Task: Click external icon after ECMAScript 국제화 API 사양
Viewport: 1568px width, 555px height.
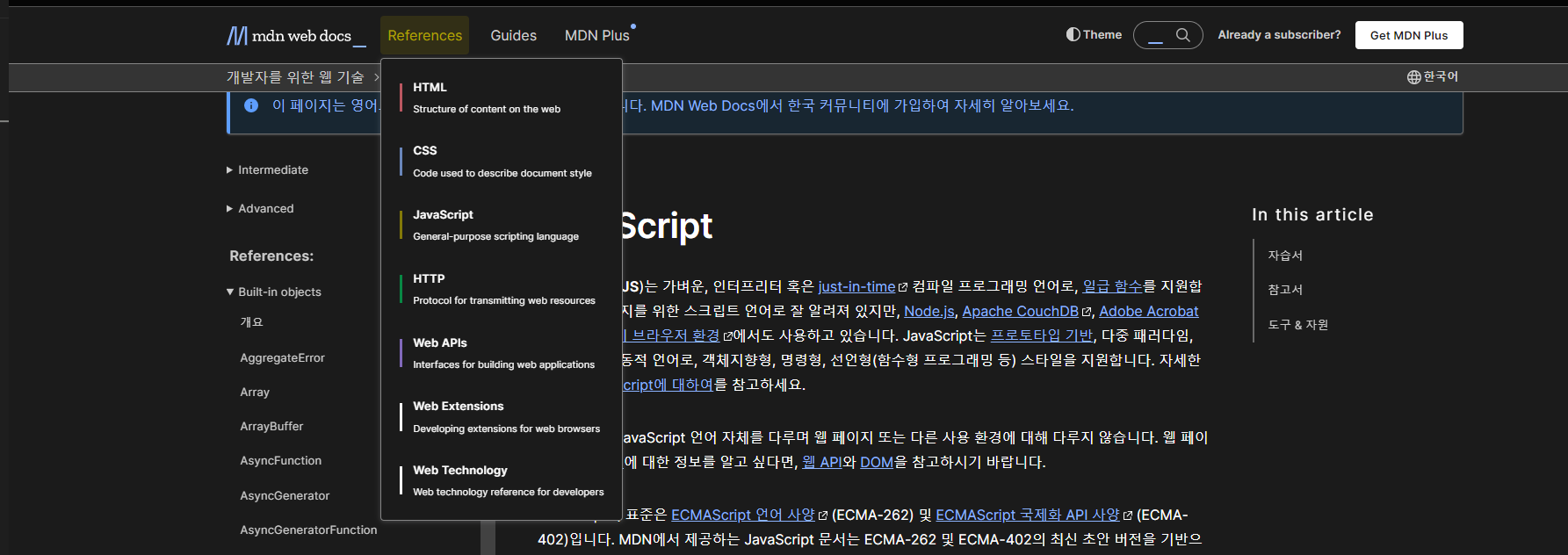Action: pyautogui.click(x=1128, y=515)
